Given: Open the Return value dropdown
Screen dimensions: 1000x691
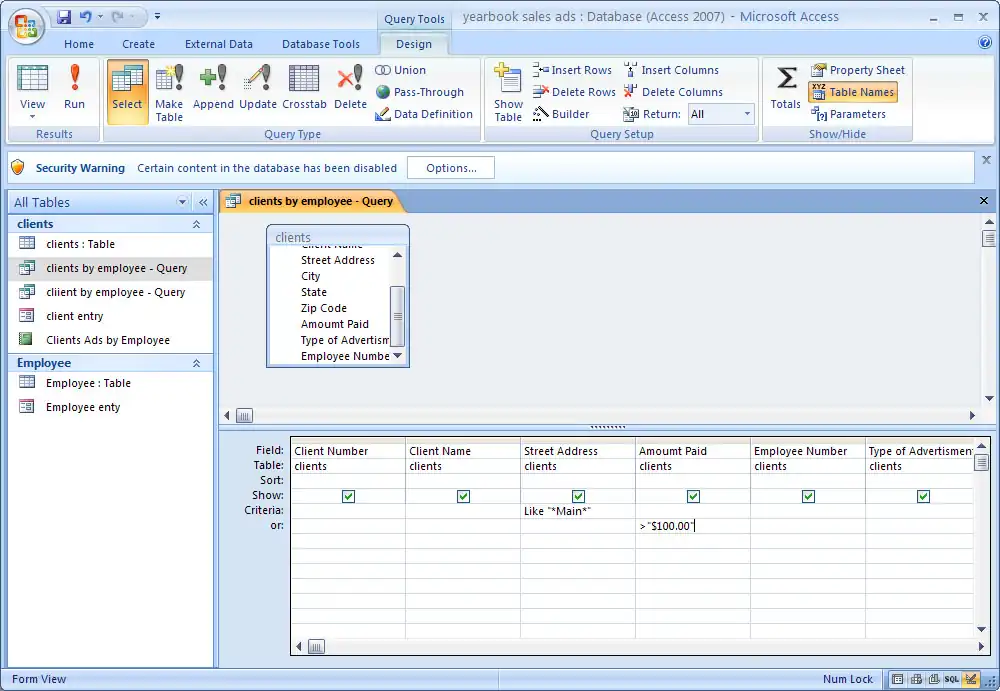Looking at the screenshot, I should pyautogui.click(x=747, y=114).
